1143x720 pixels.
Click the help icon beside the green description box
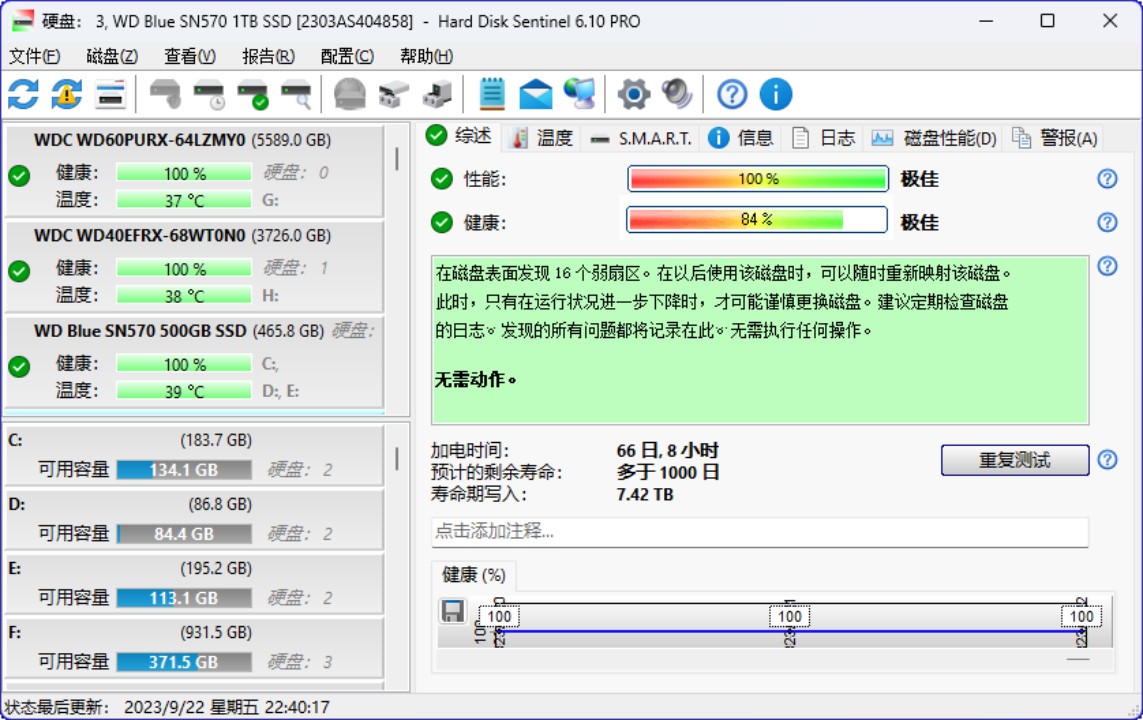[x=1107, y=266]
